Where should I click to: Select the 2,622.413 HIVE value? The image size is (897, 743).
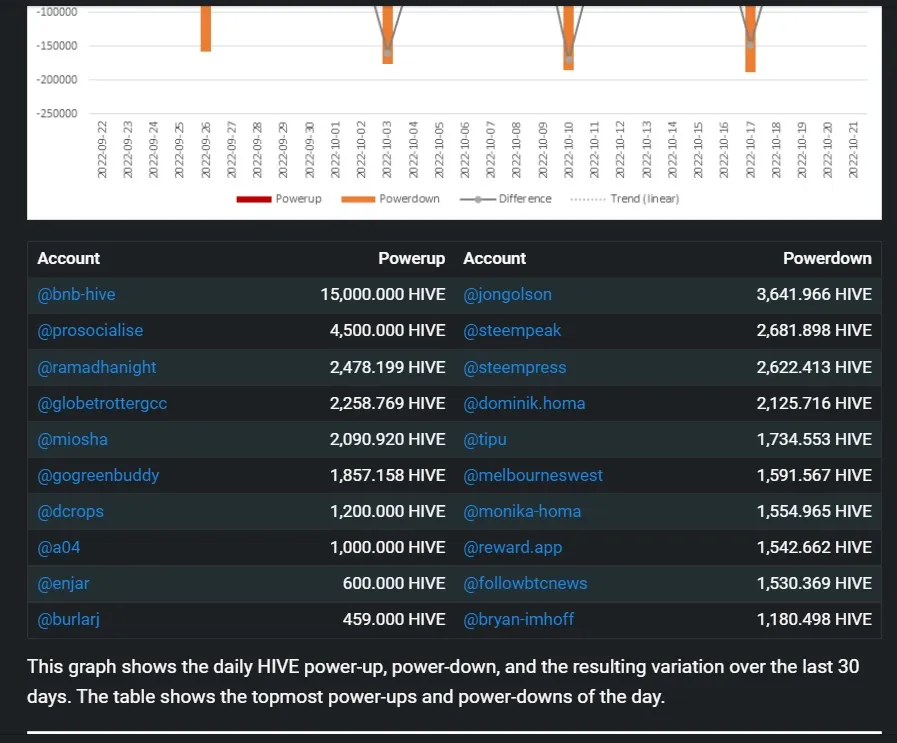tap(814, 367)
